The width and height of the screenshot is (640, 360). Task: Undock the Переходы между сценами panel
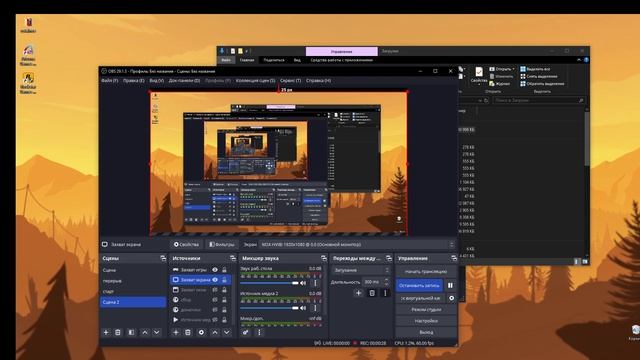pyautogui.click(x=389, y=258)
